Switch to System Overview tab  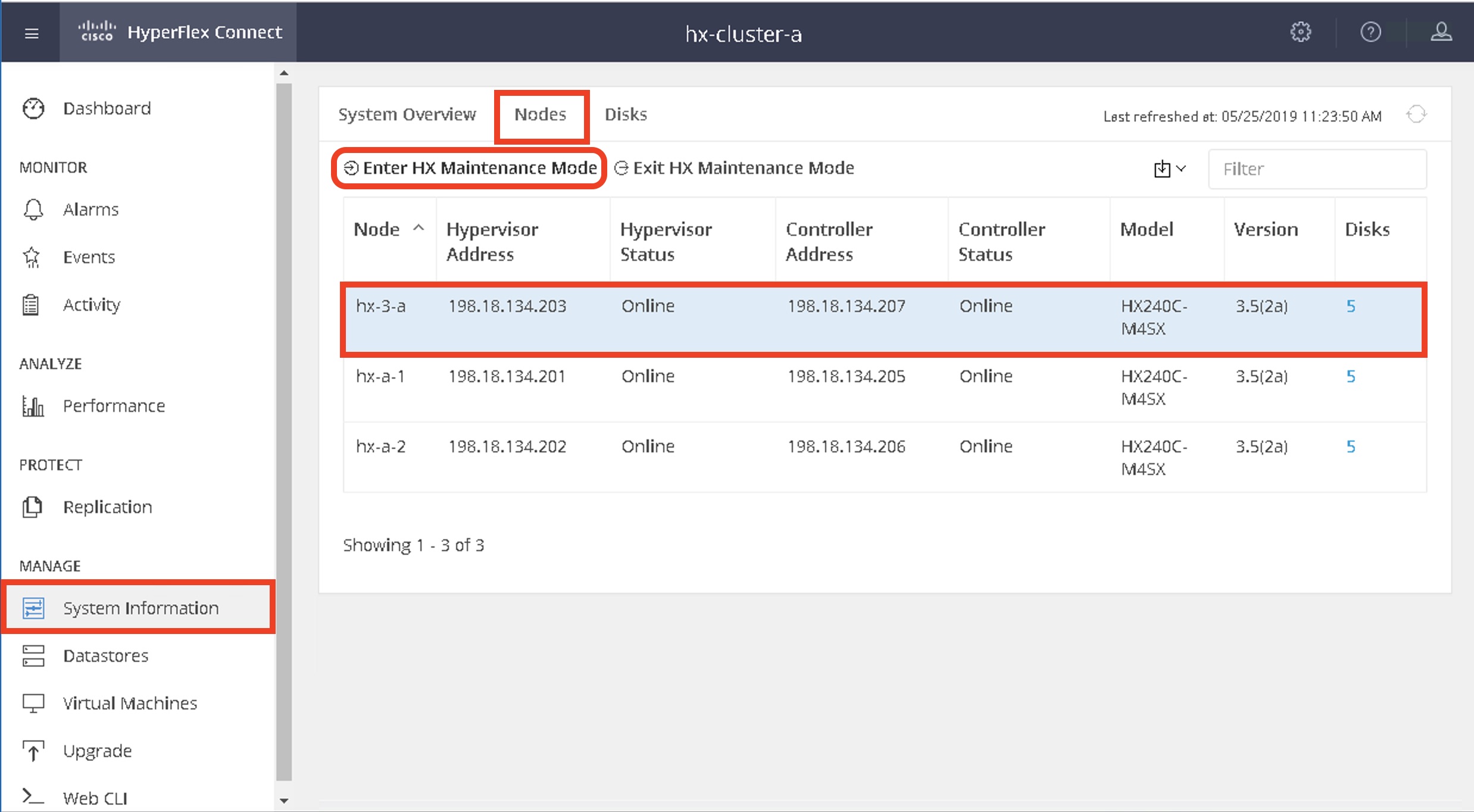[x=407, y=114]
